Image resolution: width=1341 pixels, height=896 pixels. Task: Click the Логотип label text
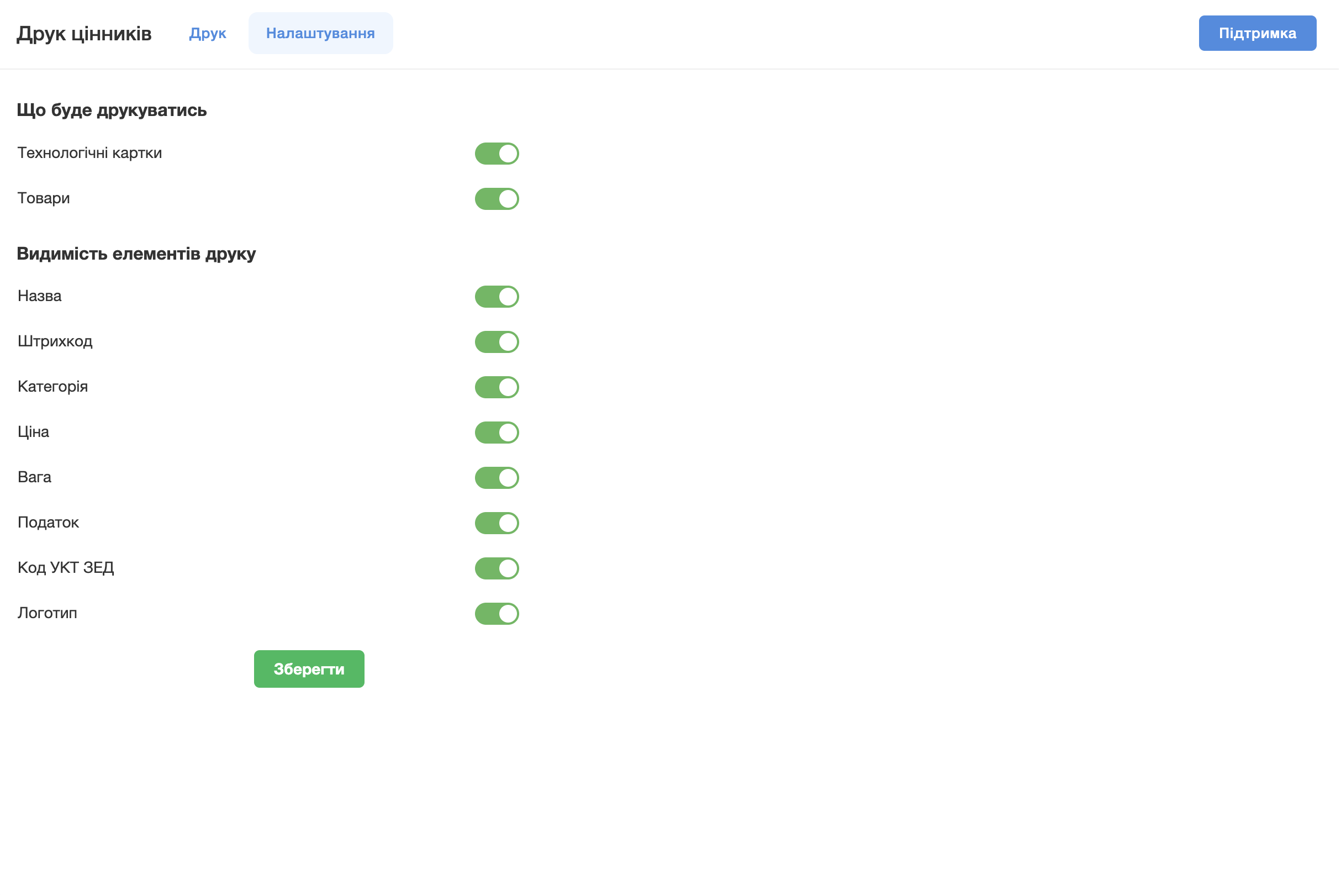tap(47, 613)
